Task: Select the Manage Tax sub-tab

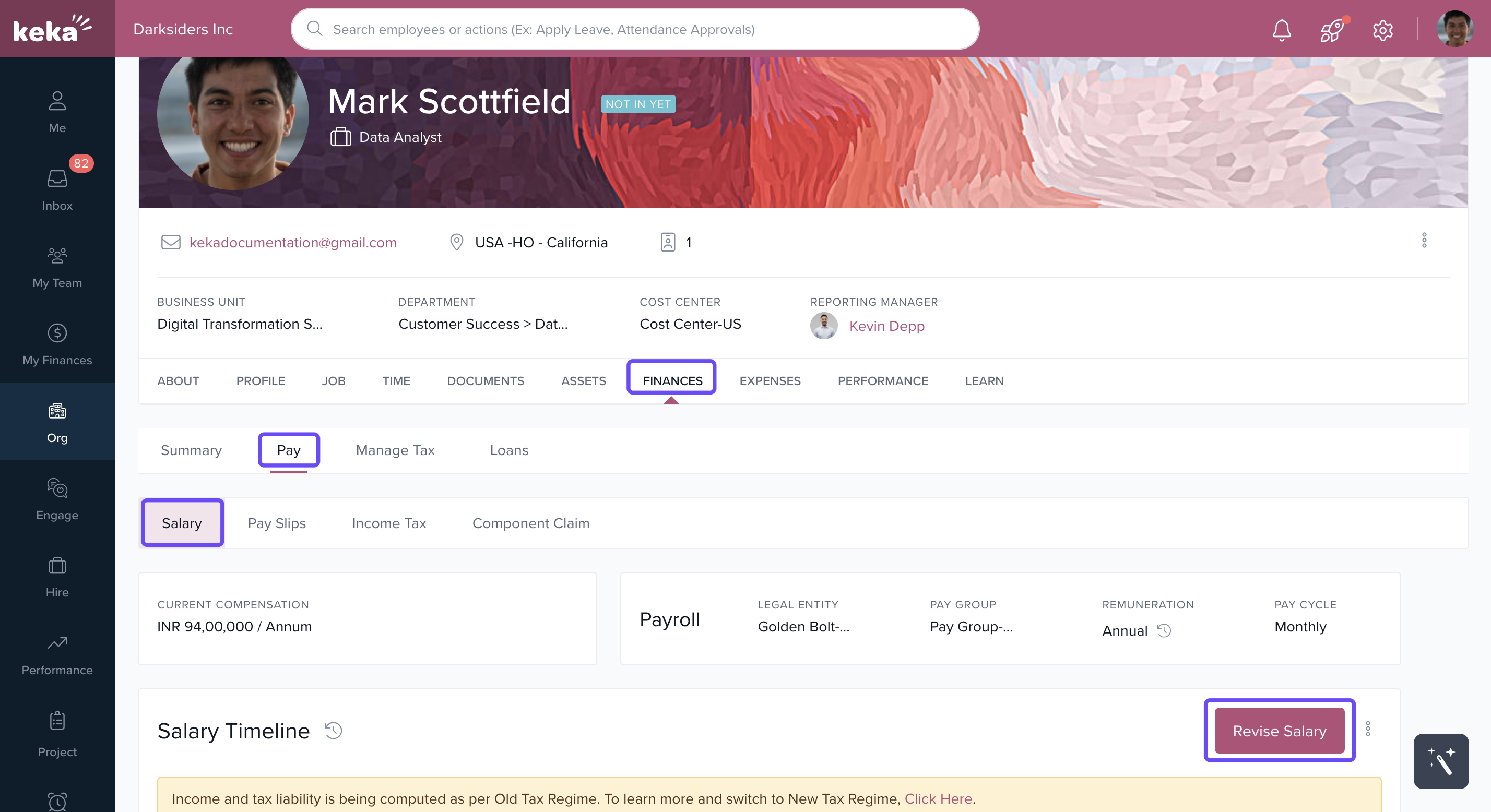Action: coord(395,450)
